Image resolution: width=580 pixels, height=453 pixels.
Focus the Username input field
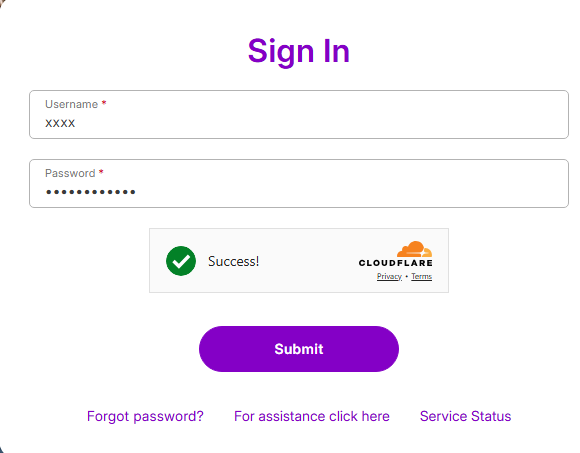click(299, 115)
